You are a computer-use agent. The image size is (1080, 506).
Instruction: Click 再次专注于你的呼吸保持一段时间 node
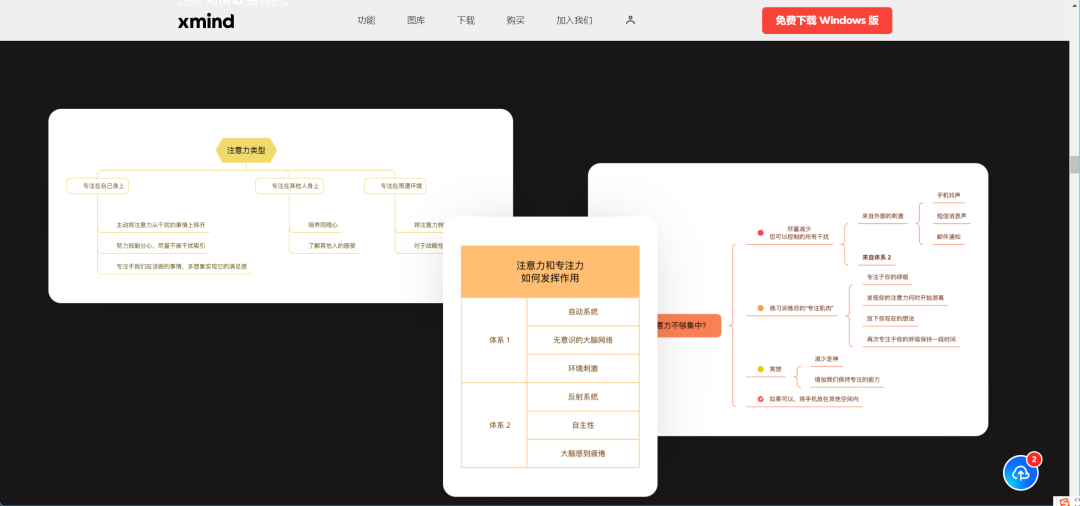(x=911, y=339)
